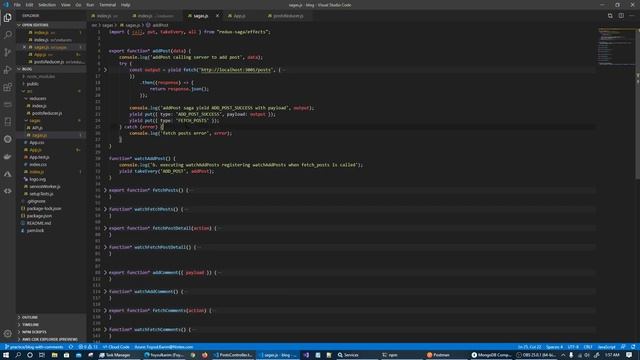Open the Selection menu
Viewport: 640px width, 360px height.
tap(47, 5)
